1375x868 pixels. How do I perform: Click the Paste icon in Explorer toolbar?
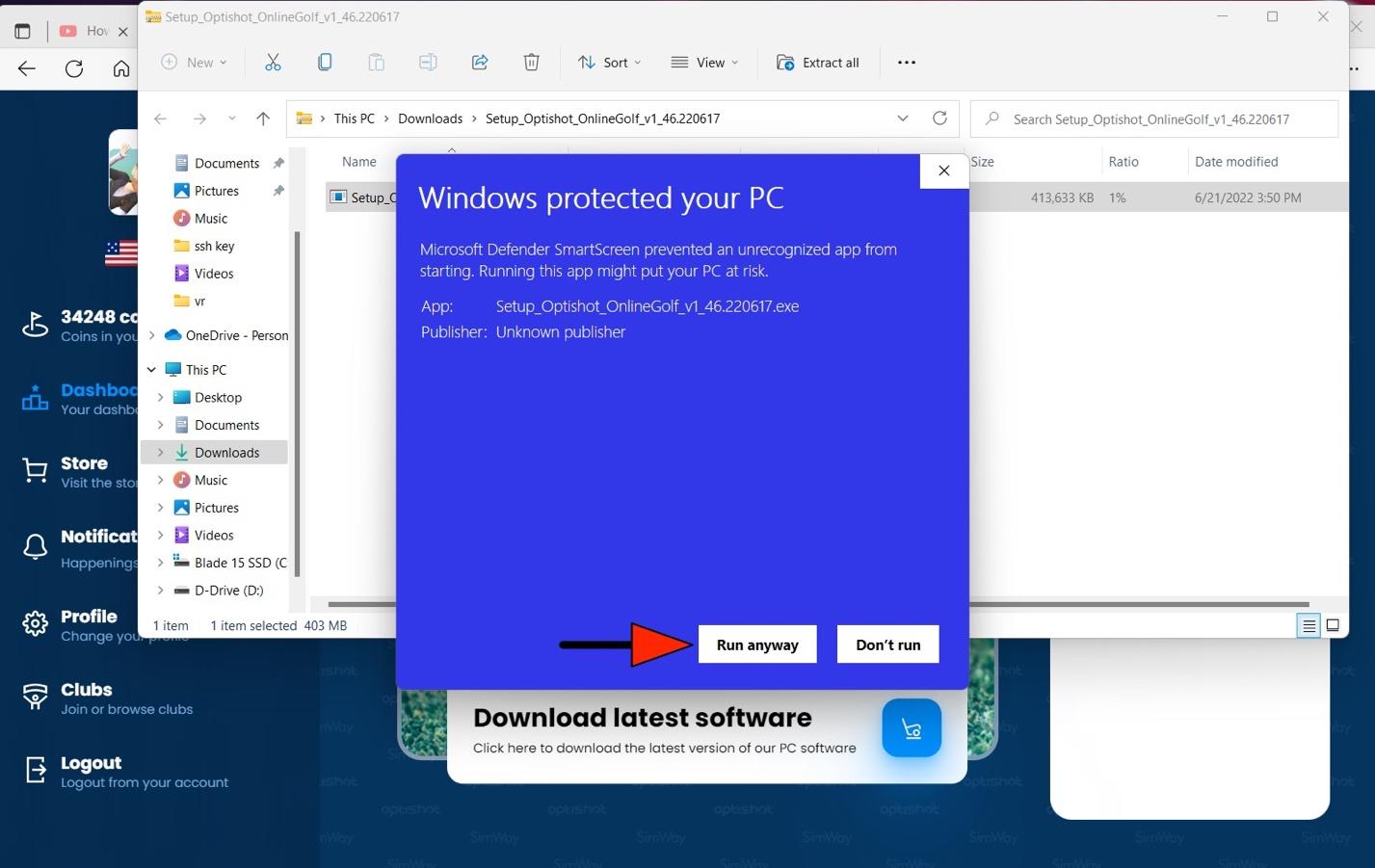point(376,63)
